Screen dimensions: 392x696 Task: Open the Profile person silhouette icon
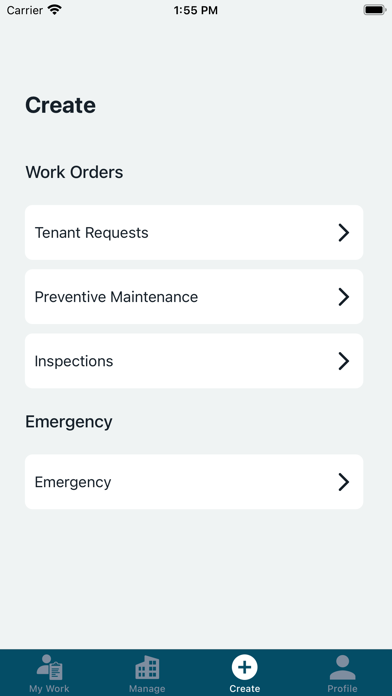click(342, 667)
